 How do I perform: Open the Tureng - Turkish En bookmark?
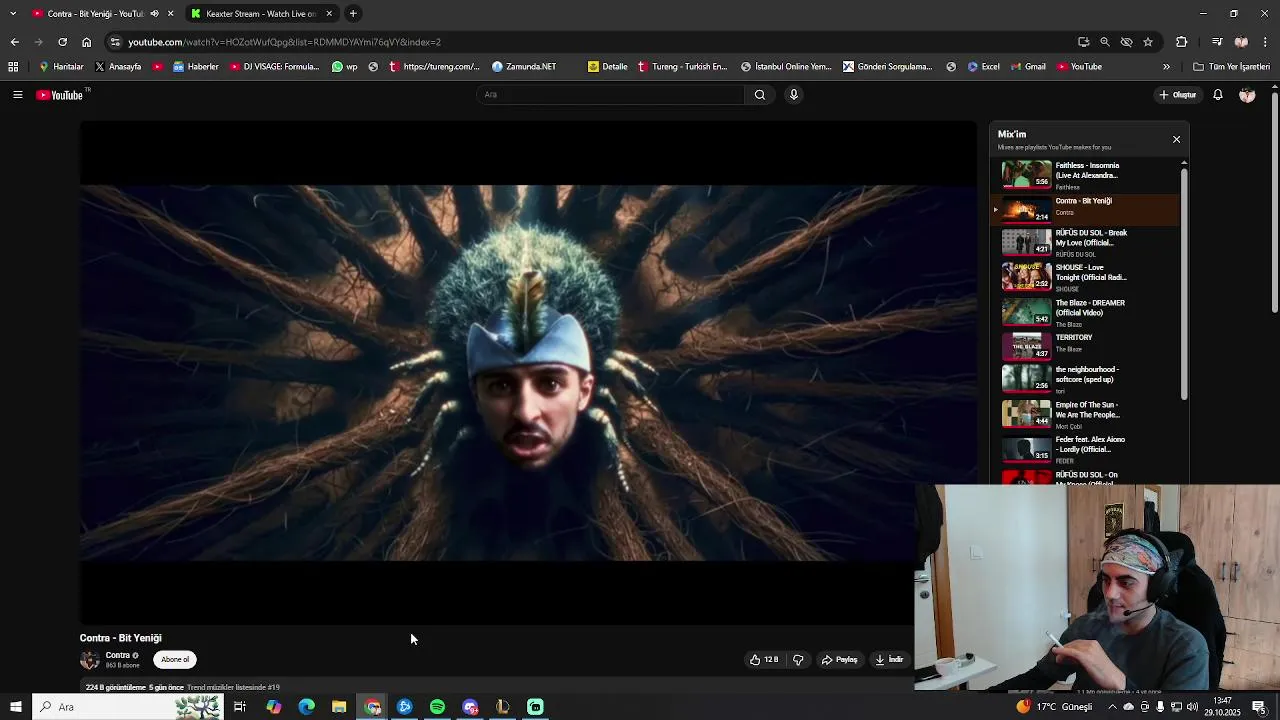click(682, 67)
